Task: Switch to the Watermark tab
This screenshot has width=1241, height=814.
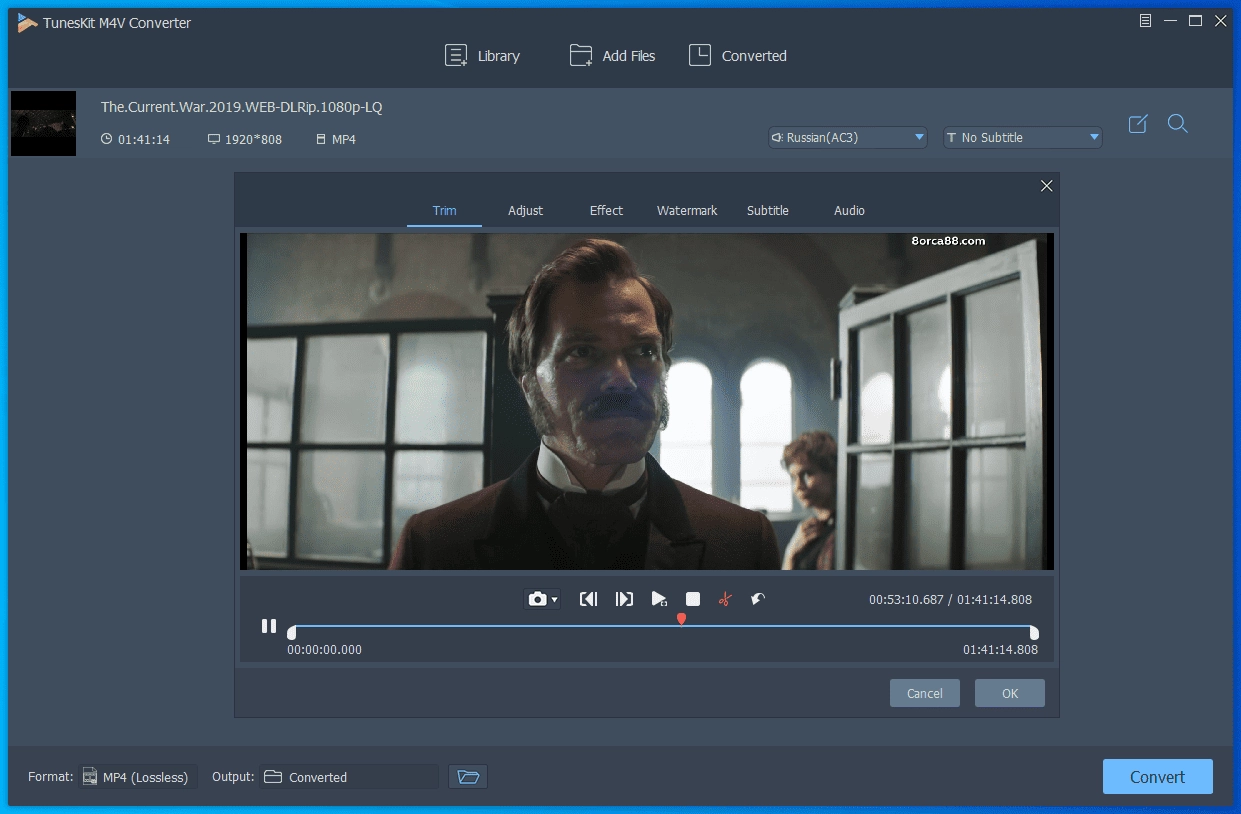Action: [x=687, y=211]
